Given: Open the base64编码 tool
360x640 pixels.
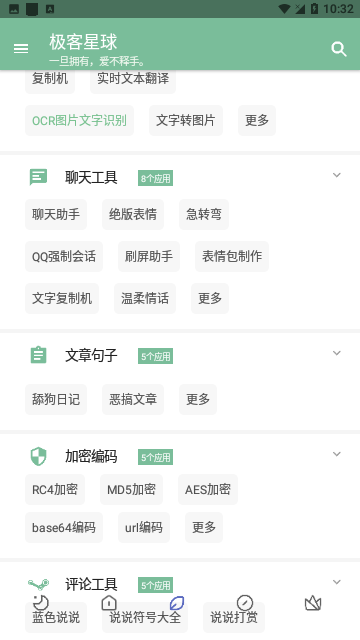Looking at the screenshot, I should [x=64, y=527].
